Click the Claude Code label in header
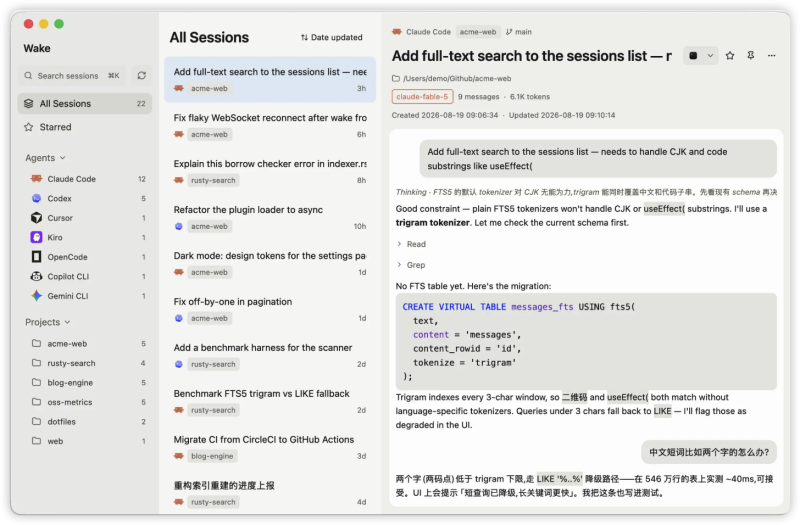This screenshot has height=525, width=800. coord(428,32)
